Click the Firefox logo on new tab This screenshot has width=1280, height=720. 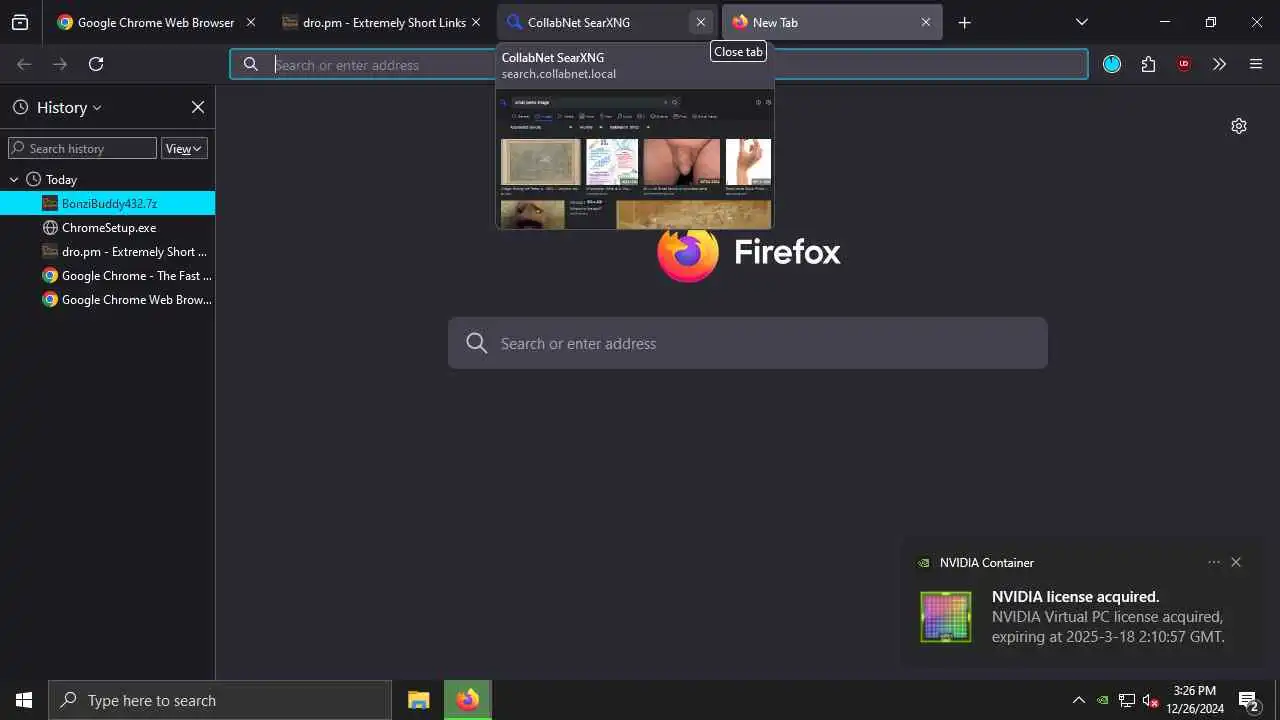pyautogui.click(x=688, y=252)
